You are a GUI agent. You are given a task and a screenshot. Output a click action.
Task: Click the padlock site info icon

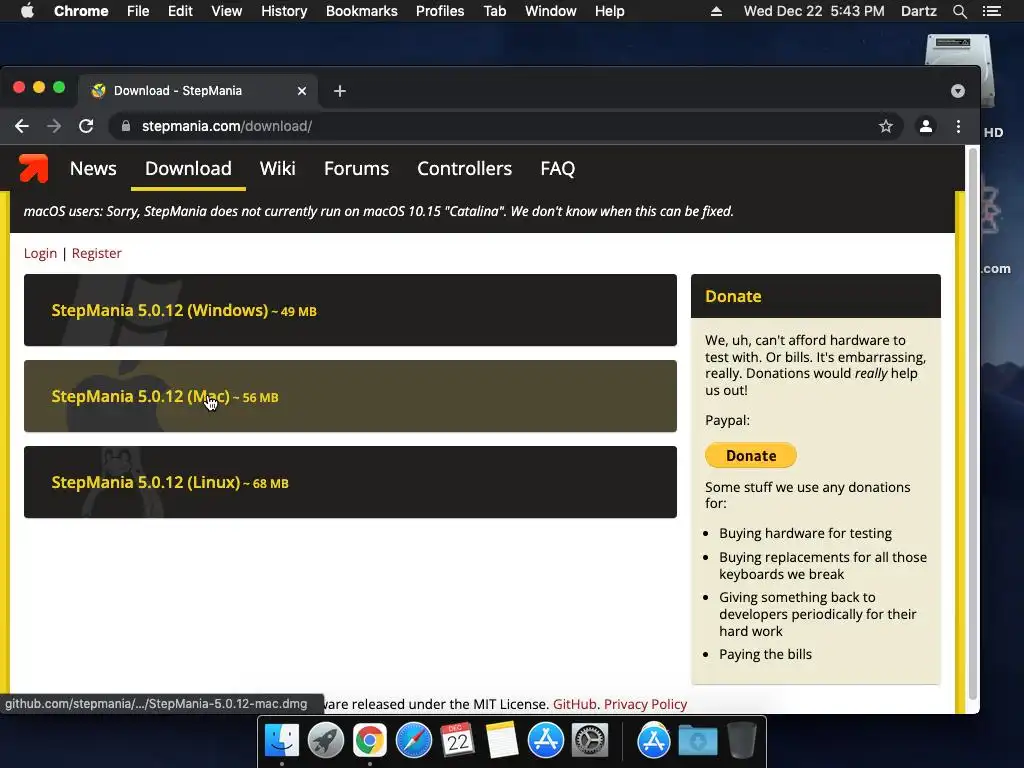[x=126, y=126]
